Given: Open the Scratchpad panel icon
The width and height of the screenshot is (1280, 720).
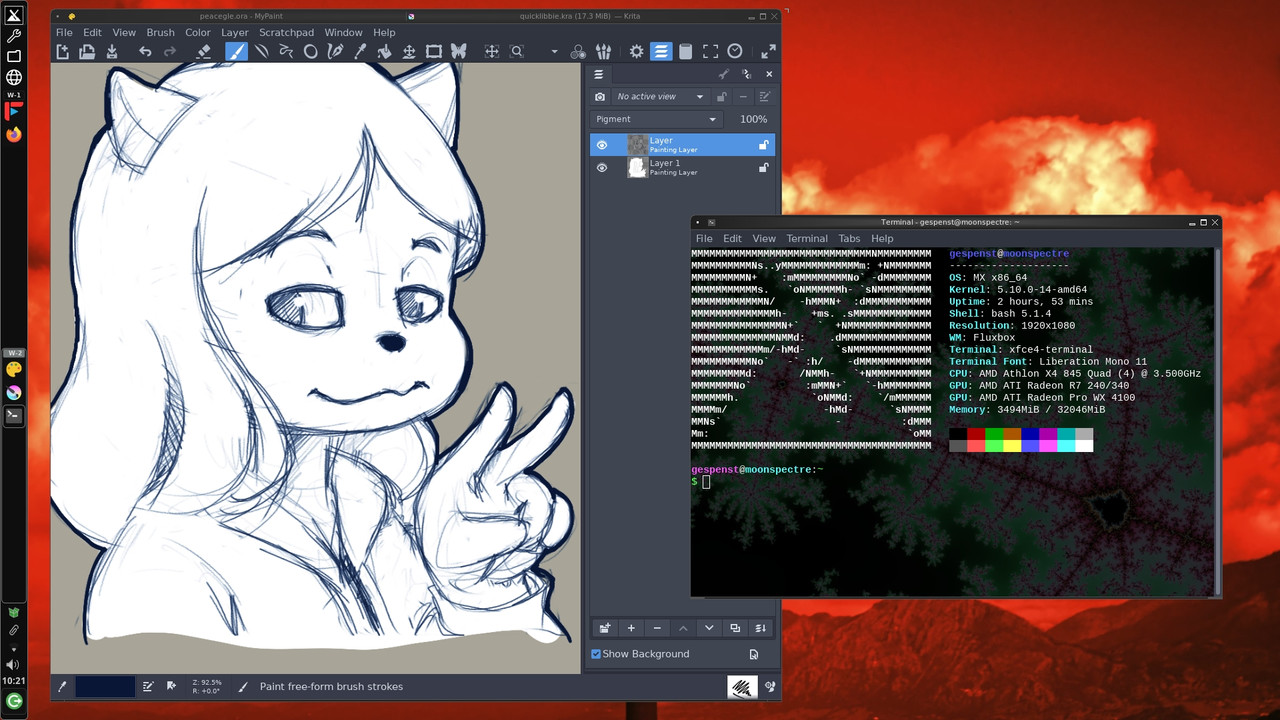Looking at the screenshot, I should click(685, 52).
